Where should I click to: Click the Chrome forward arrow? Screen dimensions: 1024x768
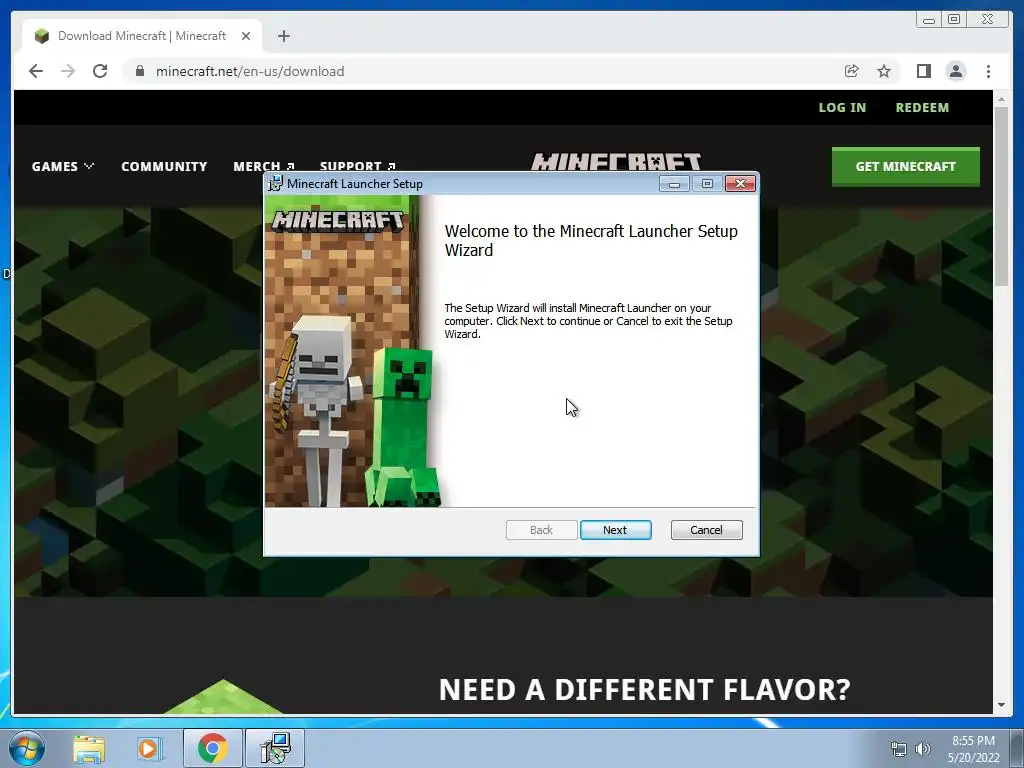pos(68,71)
